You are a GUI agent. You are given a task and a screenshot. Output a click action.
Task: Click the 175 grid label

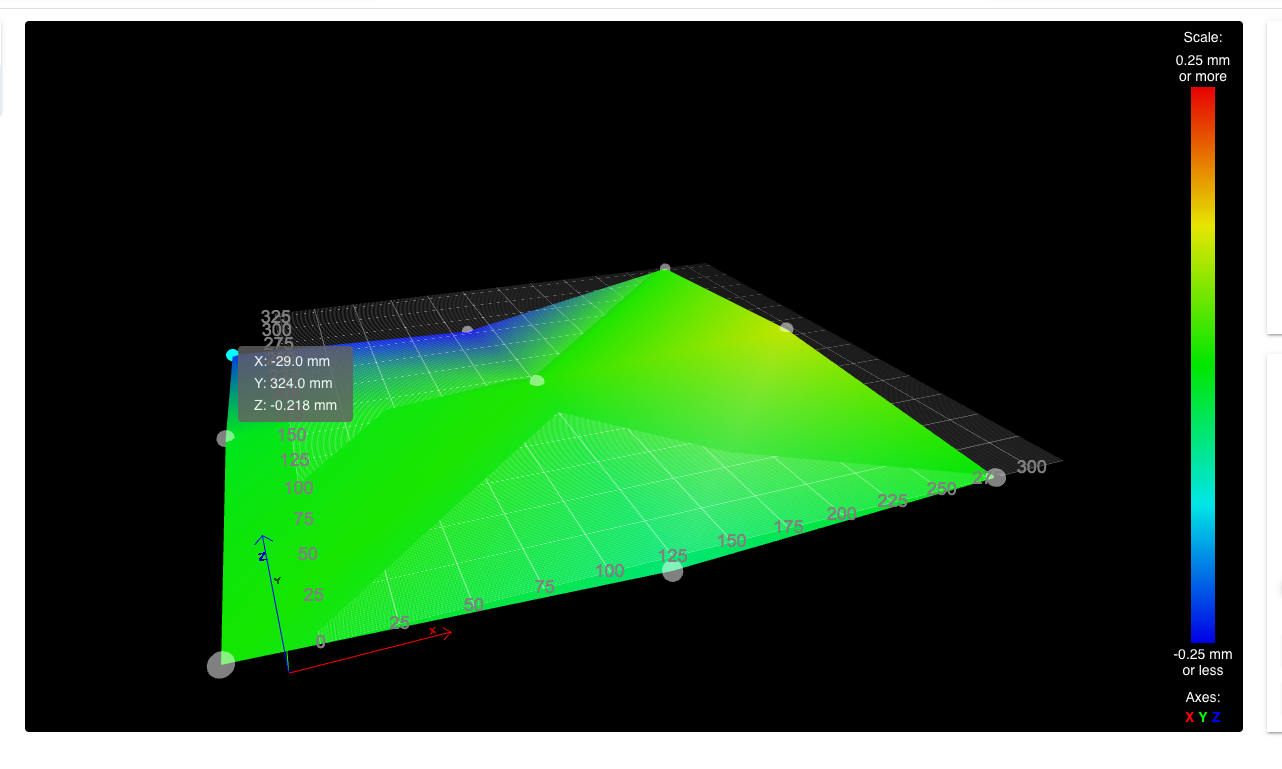click(x=789, y=527)
